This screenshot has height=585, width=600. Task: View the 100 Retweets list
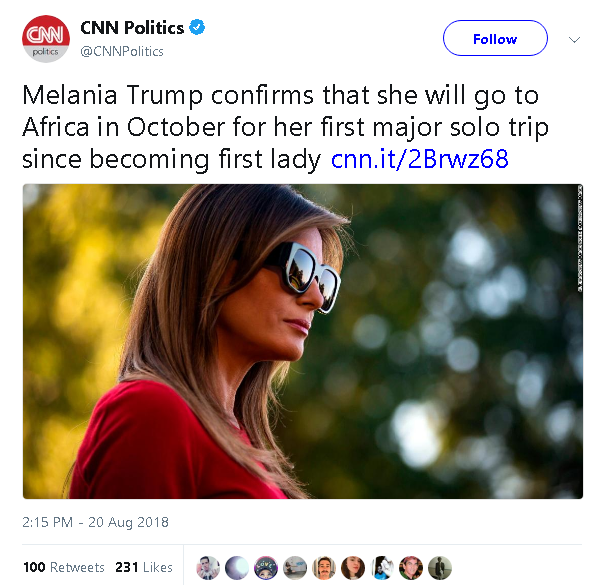click(63, 567)
